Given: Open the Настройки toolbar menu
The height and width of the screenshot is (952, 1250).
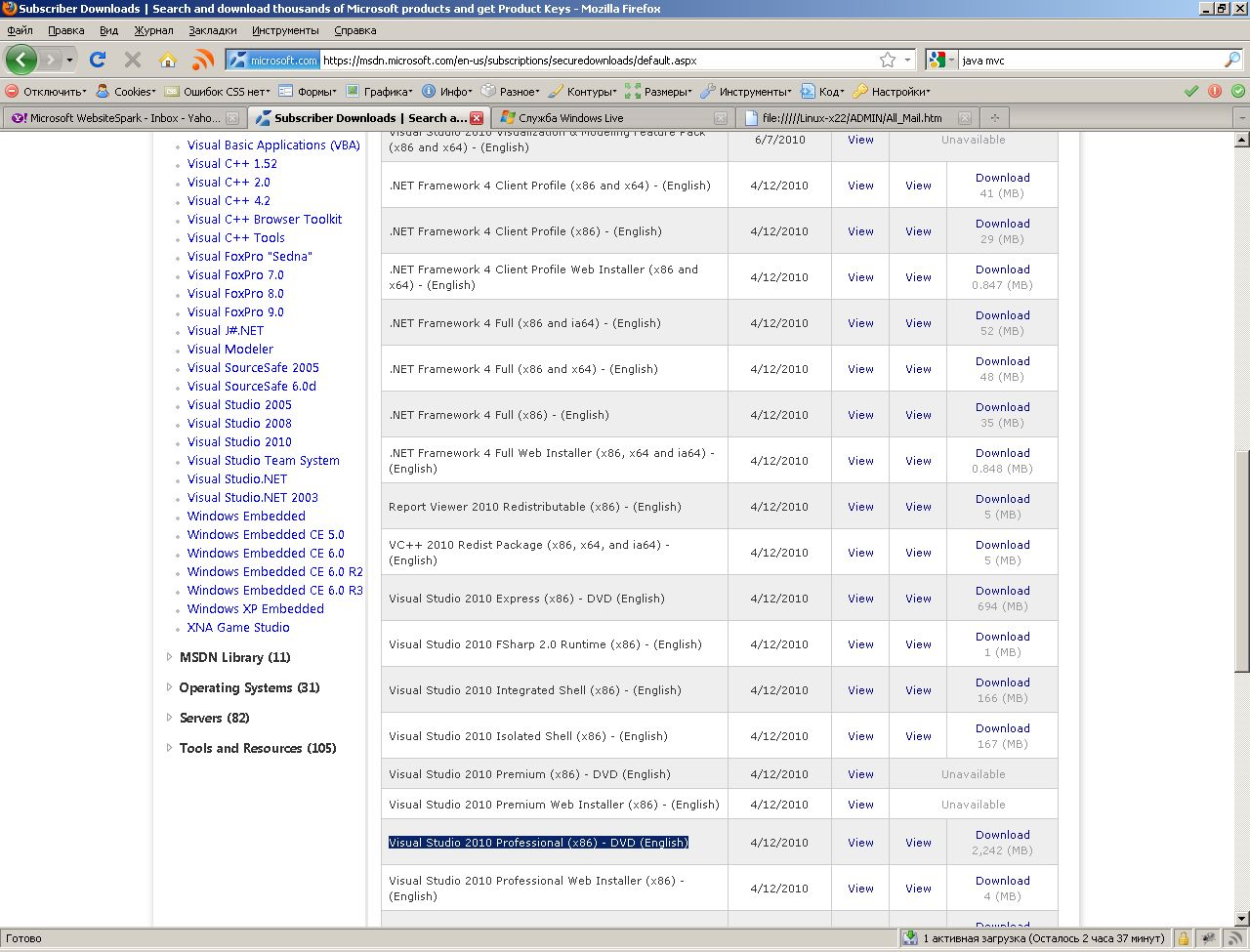Looking at the screenshot, I should [892, 91].
